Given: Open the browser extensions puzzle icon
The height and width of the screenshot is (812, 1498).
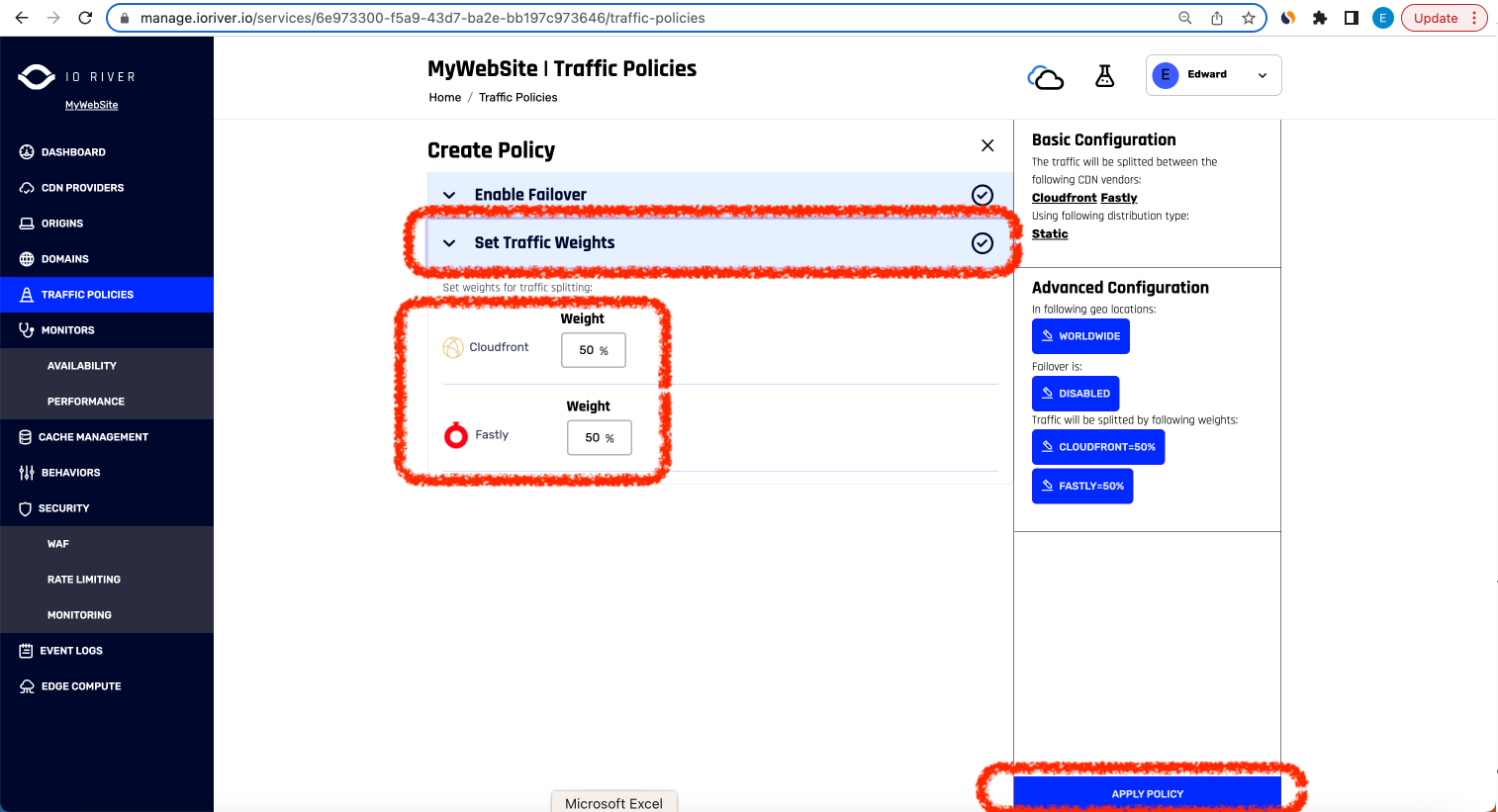Looking at the screenshot, I should (1320, 18).
